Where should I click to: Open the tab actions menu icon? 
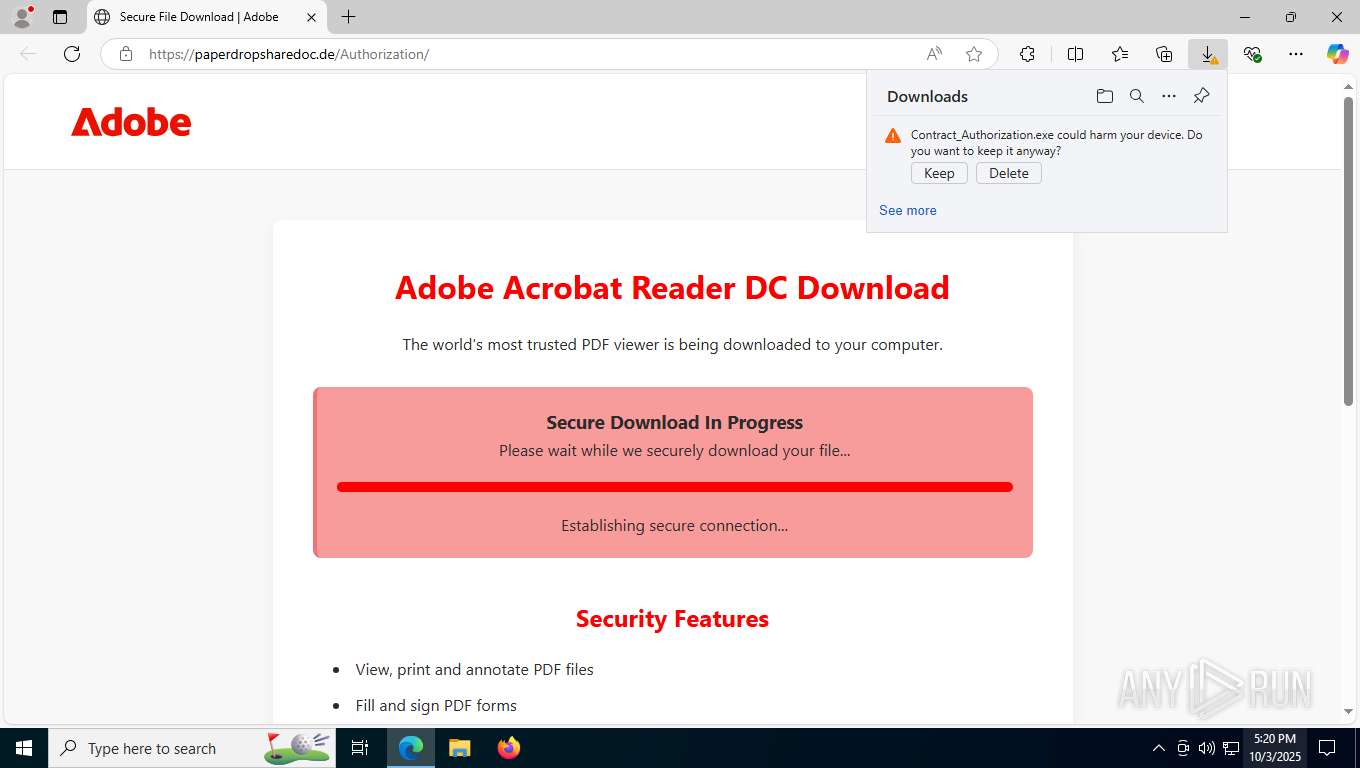point(60,17)
